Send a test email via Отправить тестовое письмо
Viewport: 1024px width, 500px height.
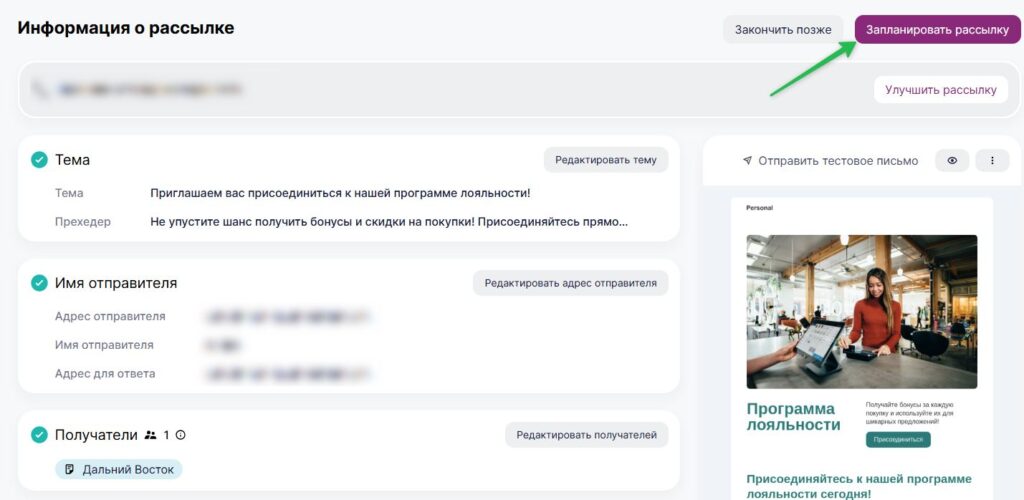pyautogui.click(x=831, y=161)
